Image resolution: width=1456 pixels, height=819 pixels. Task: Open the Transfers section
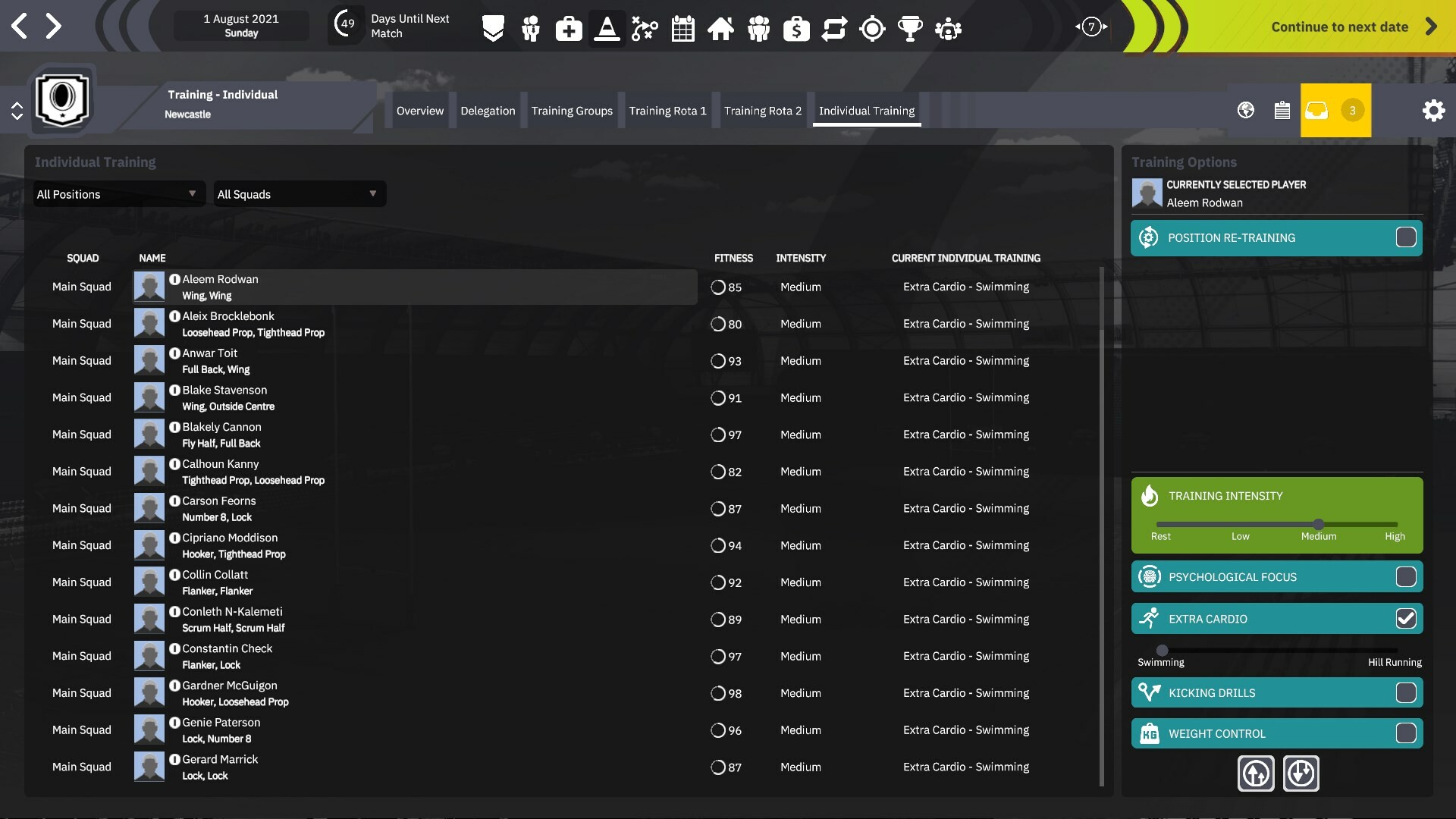pos(835,29)
